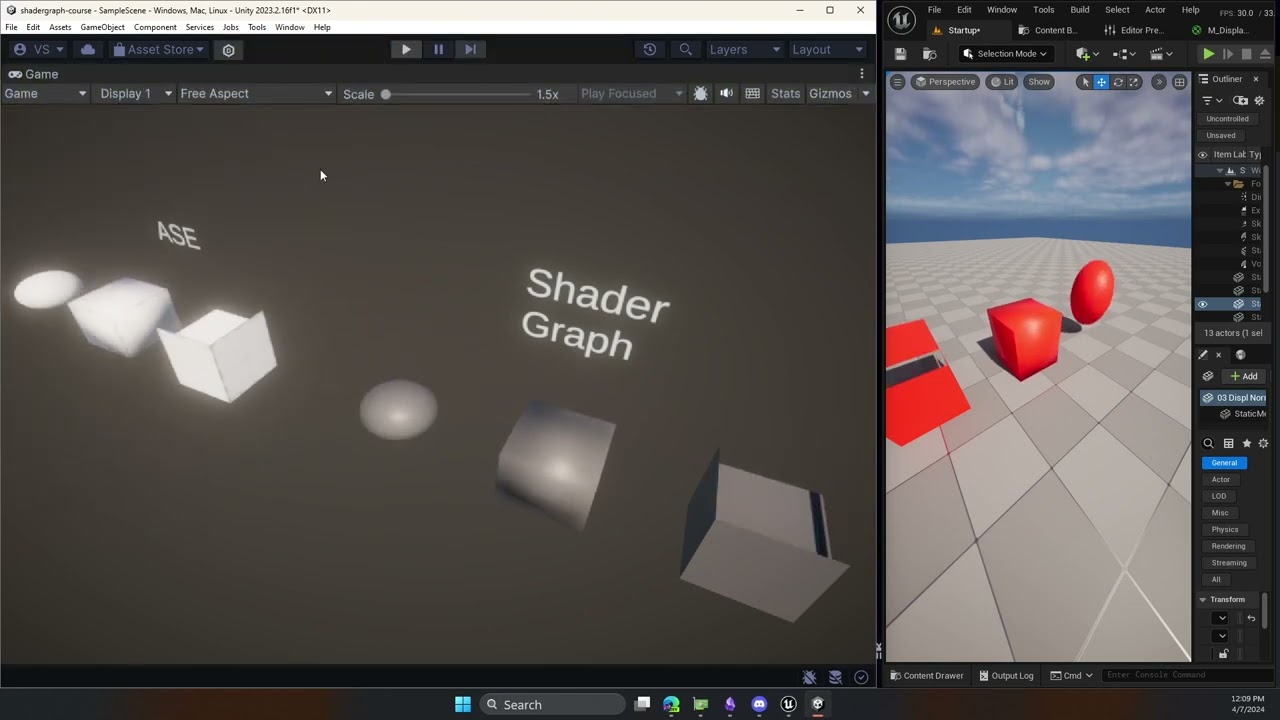Select General filter in Details panel
Image resolution: width=1280 pixels, height=720 pixels.
click(1224, 463)
